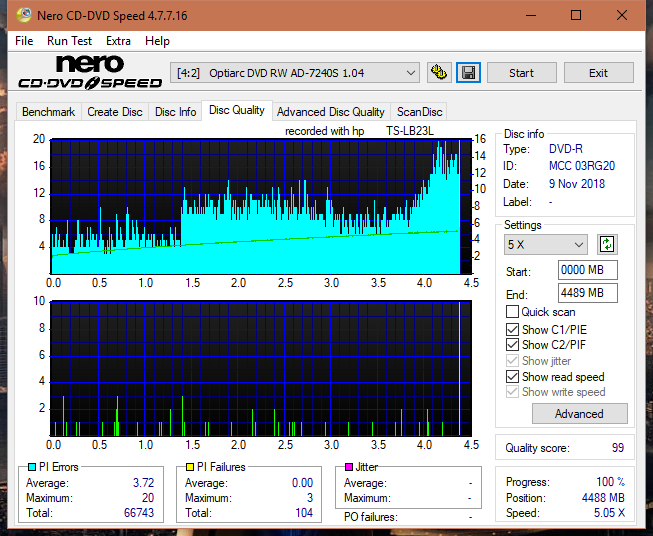Close the Nero CD-DVD Speed window

click(622, 15)
